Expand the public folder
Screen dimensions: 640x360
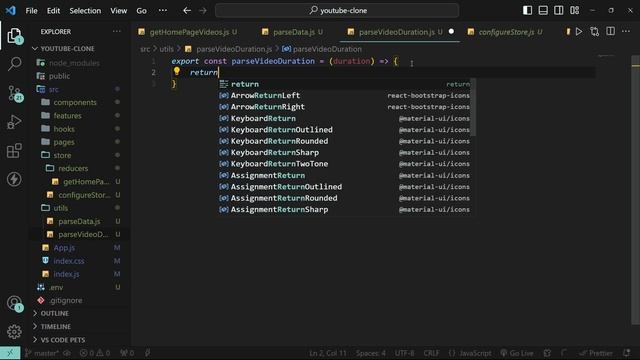click(59, 76)
